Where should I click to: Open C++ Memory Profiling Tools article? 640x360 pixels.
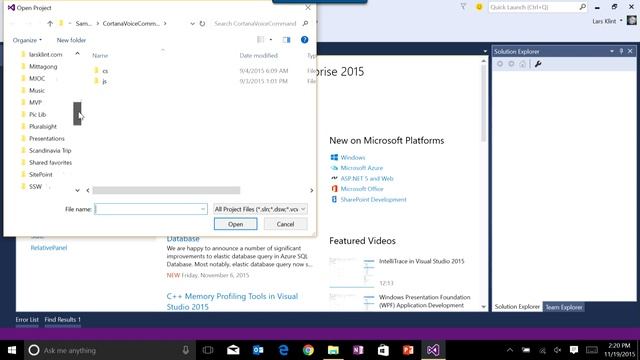[232, 302]
